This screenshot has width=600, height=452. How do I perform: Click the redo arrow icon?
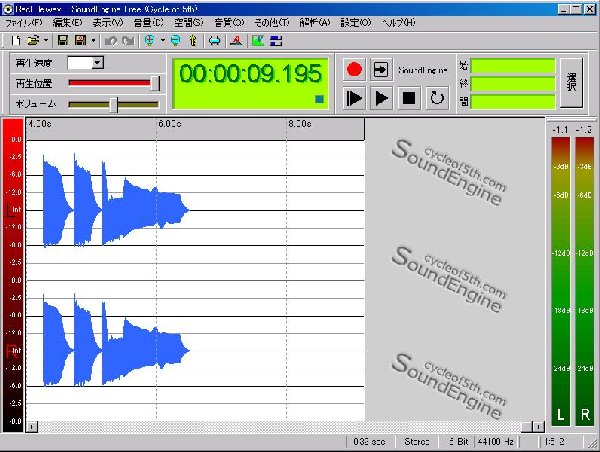[127, 40]
